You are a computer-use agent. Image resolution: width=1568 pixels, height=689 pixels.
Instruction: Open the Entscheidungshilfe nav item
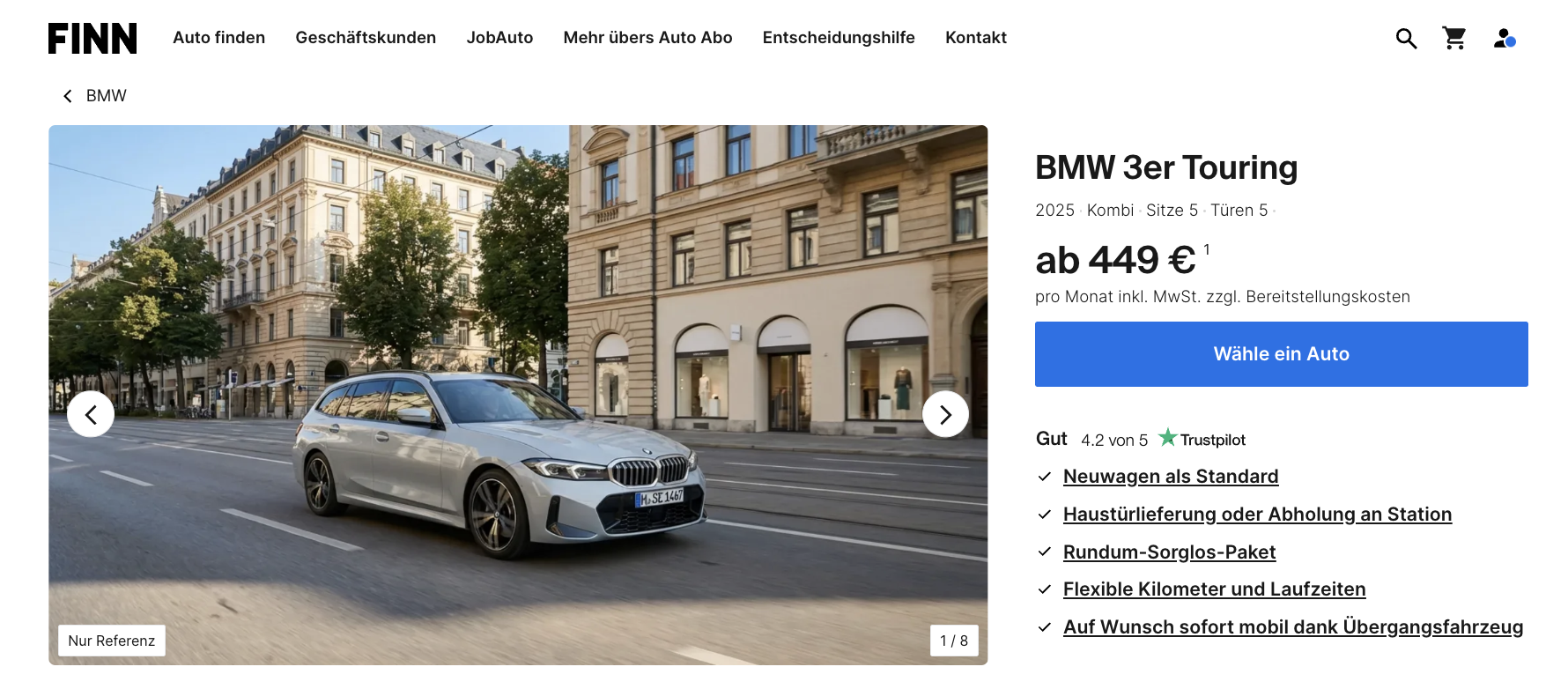pyautogui.click(x=839, y=38)
